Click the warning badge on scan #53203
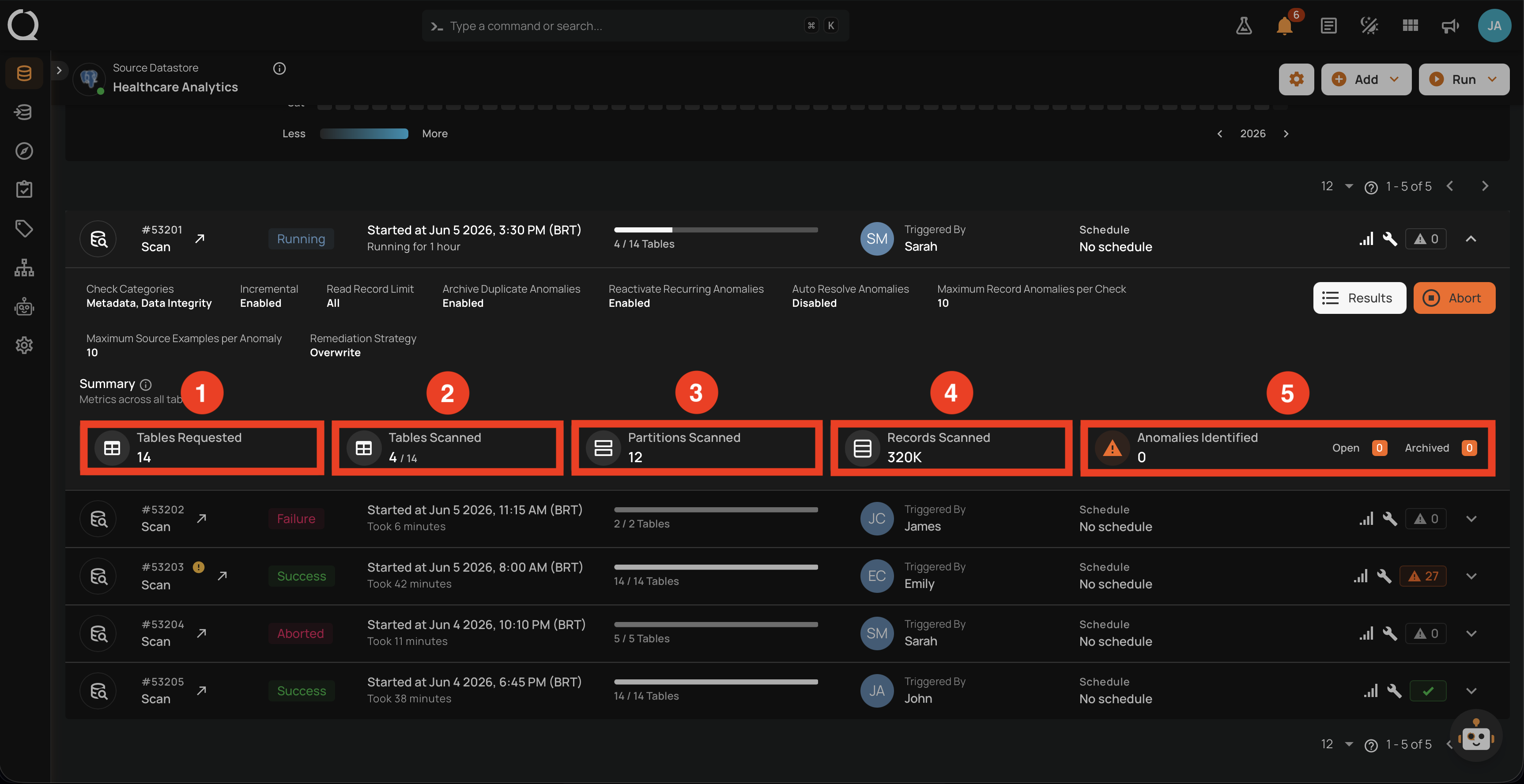The height and width of the screenshot is (784, 1524). click(x=199, y=567)
